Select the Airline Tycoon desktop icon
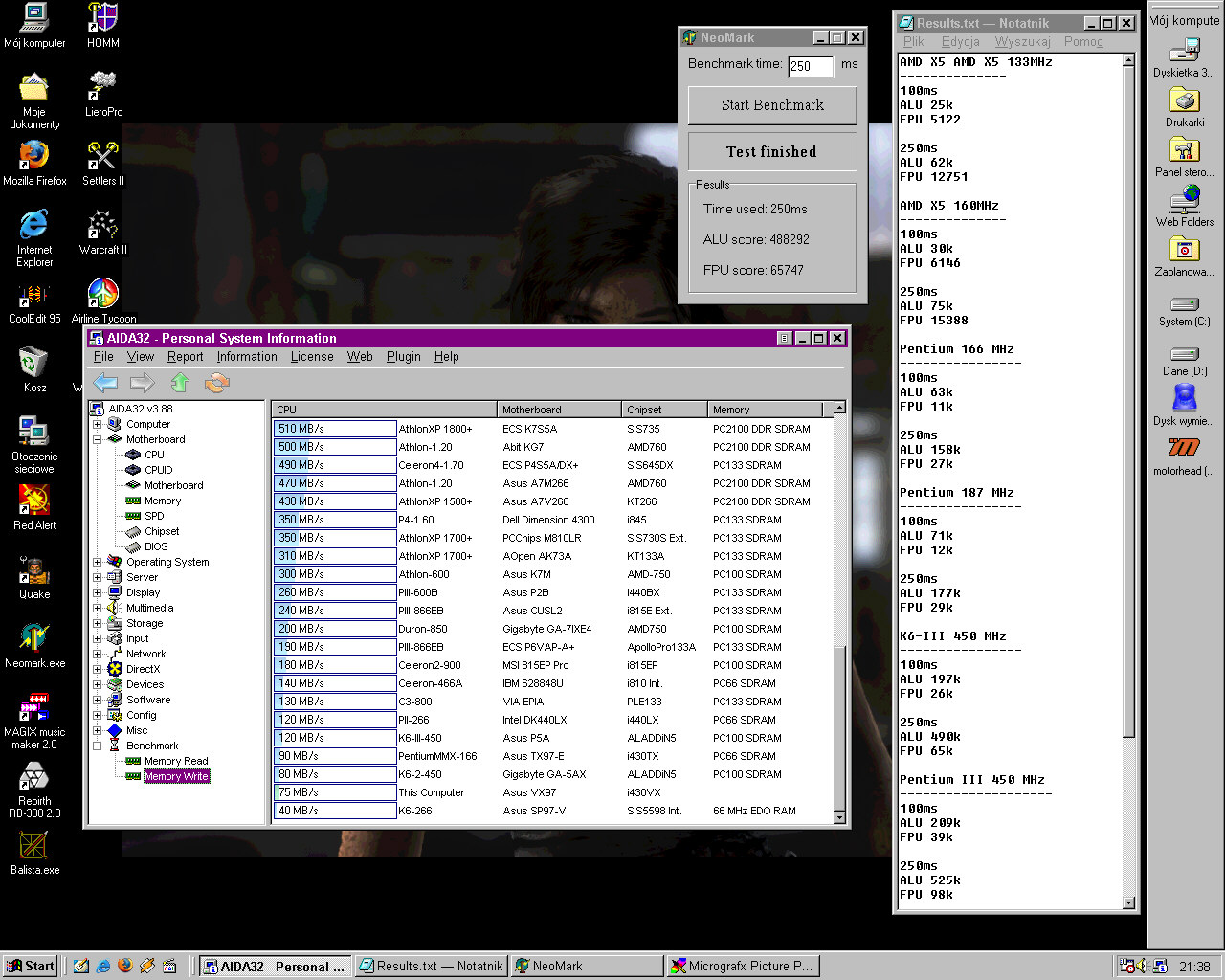Screen dimensions: 1225x980 coord(103,301)
